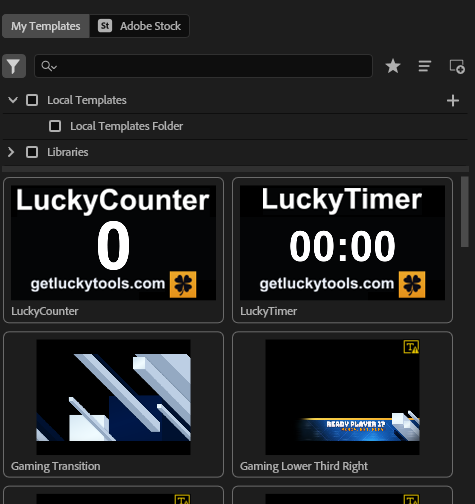Toggle the Local Templates checkbox
Viewport: 475px width, 504px height.
click(x=32, y=100)
